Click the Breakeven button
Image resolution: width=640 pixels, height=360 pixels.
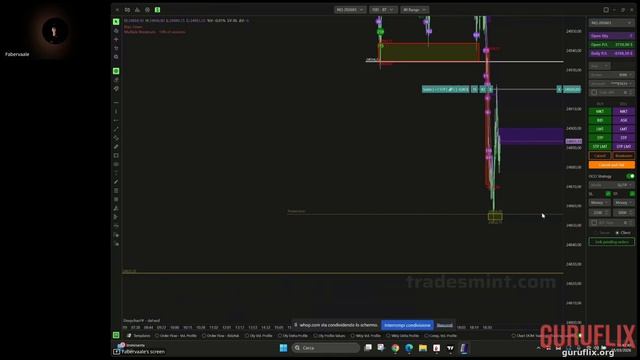pos(623,156)
